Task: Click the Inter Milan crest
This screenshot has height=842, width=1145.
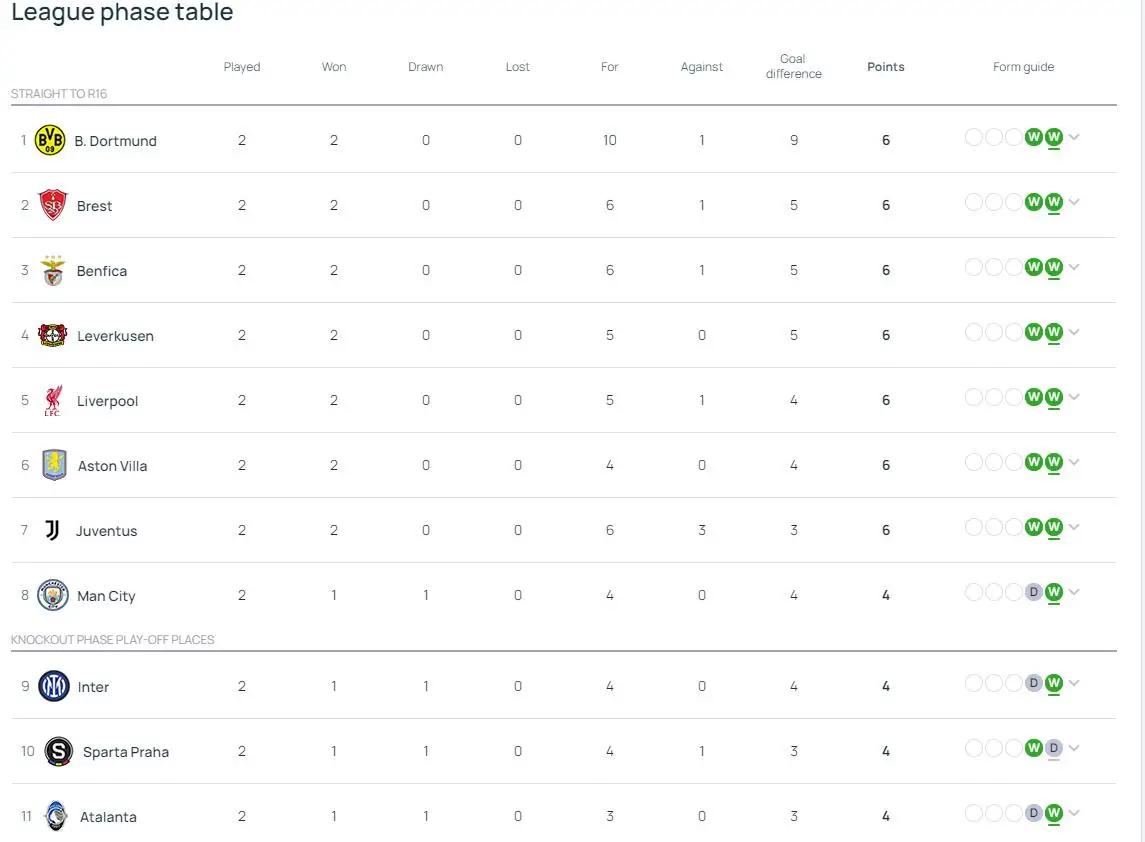Action: click(x=53, y=686)
